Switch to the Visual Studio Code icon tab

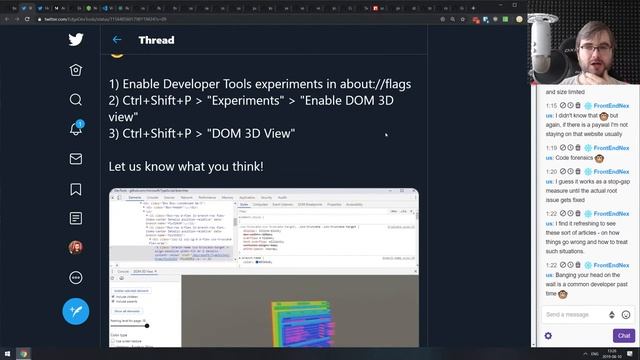pyautogui.click(x=108, y=8)
